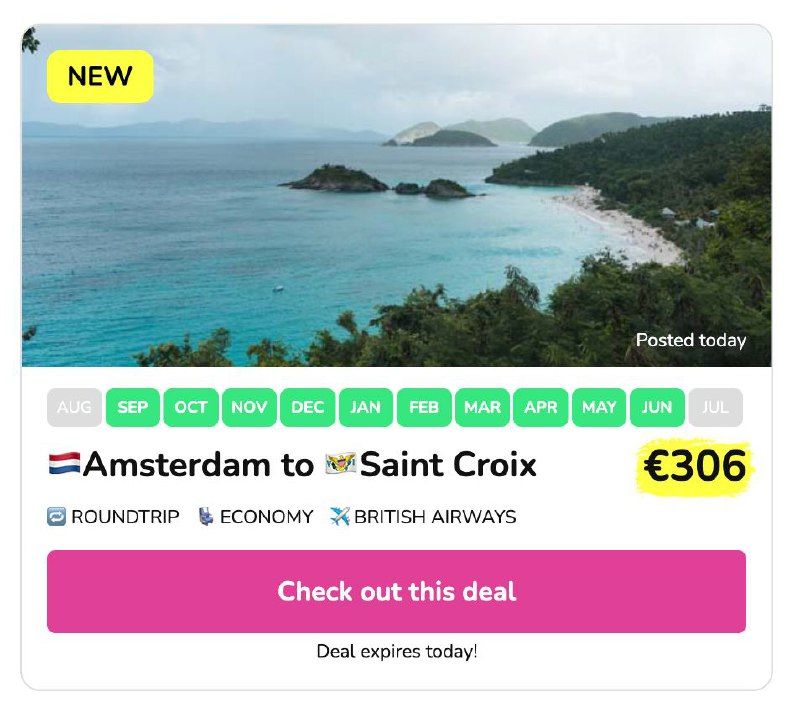Click the disabled JUL month chip
This screenshot has height=723, width=800.
(716, 407)
